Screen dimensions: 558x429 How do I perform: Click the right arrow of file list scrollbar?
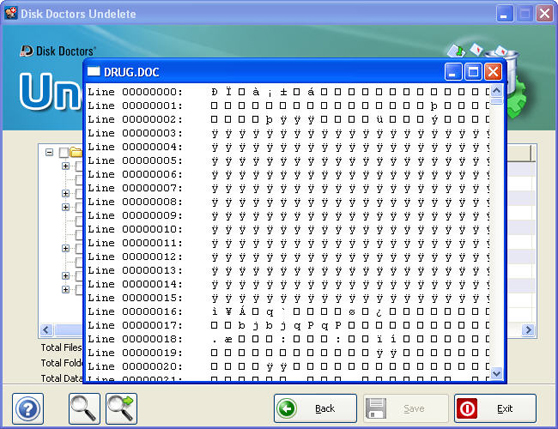[528, 330]
